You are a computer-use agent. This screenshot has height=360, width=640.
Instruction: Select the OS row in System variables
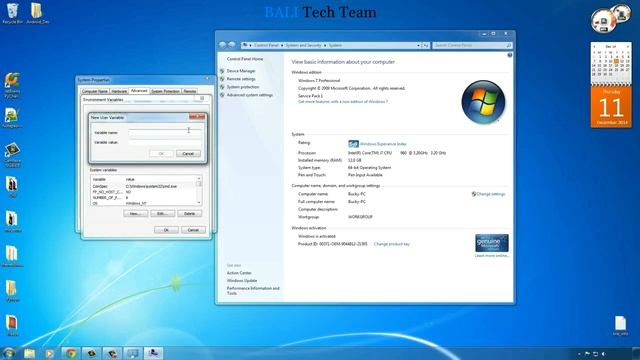coord(144,203)
